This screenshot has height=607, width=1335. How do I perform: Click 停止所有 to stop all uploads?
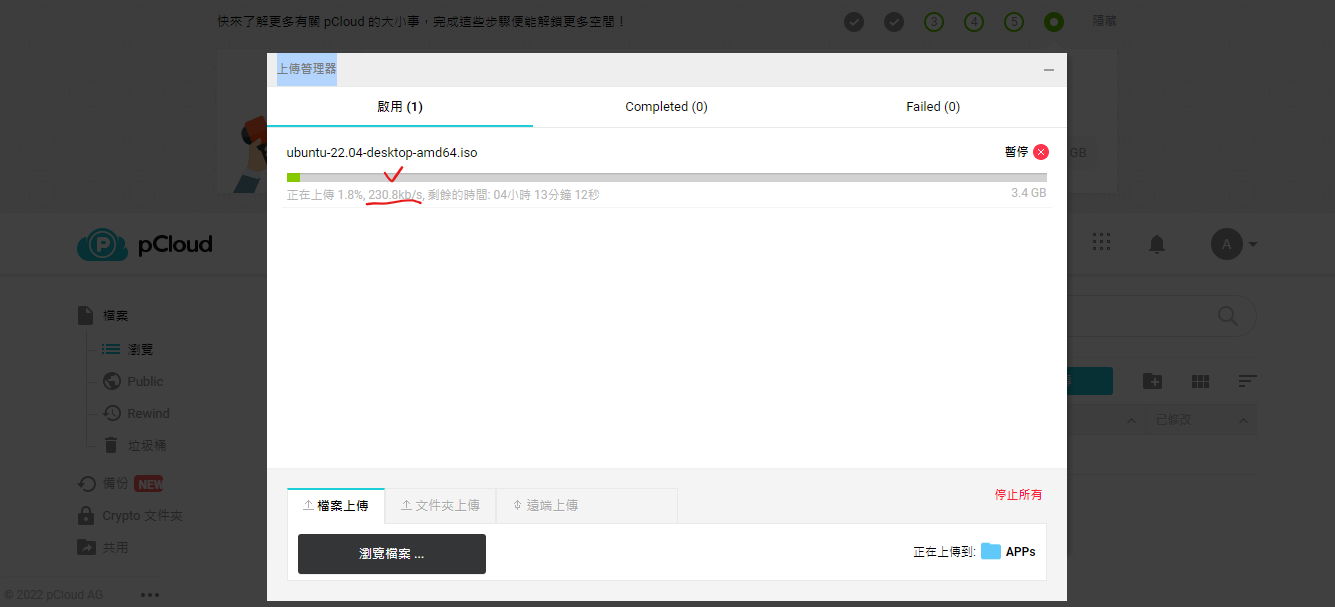[1018, 494]
